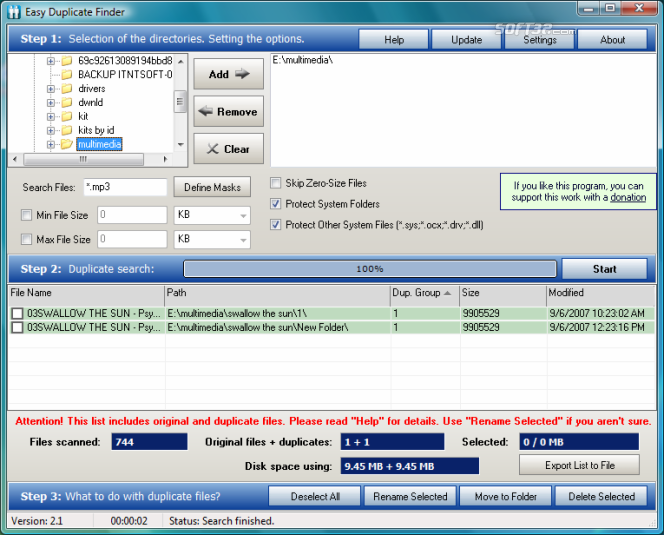Click the open folder icon for multimedia
This screenshot has width=664, height=535.
(67, 144)
